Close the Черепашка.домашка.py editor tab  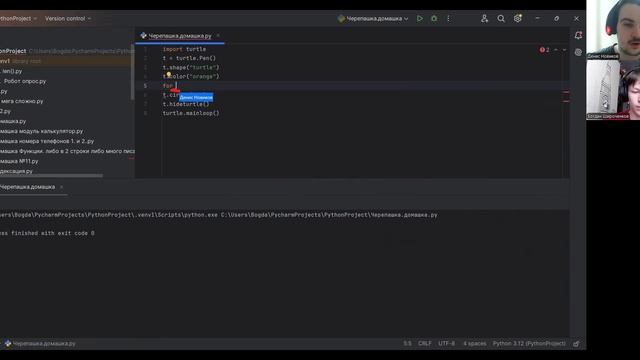(218, 36)
